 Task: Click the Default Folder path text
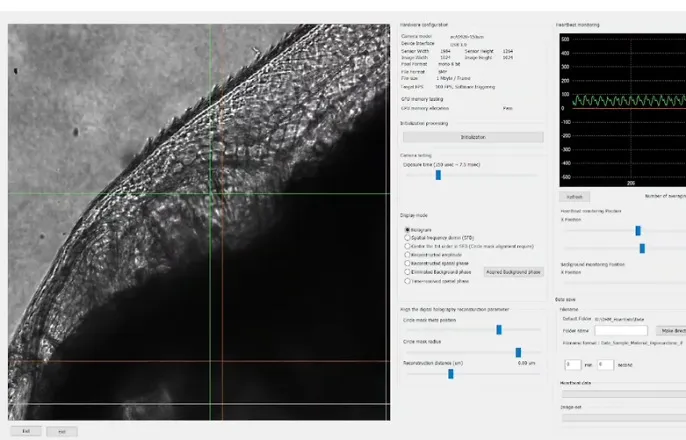620,320
